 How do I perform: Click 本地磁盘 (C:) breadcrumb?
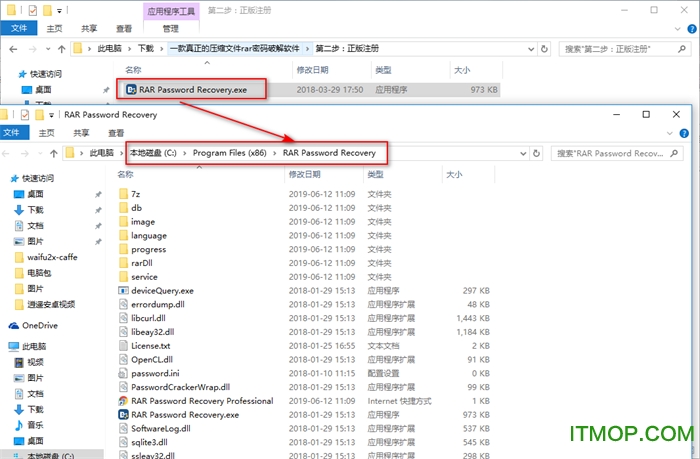click(x=153, y=153)
